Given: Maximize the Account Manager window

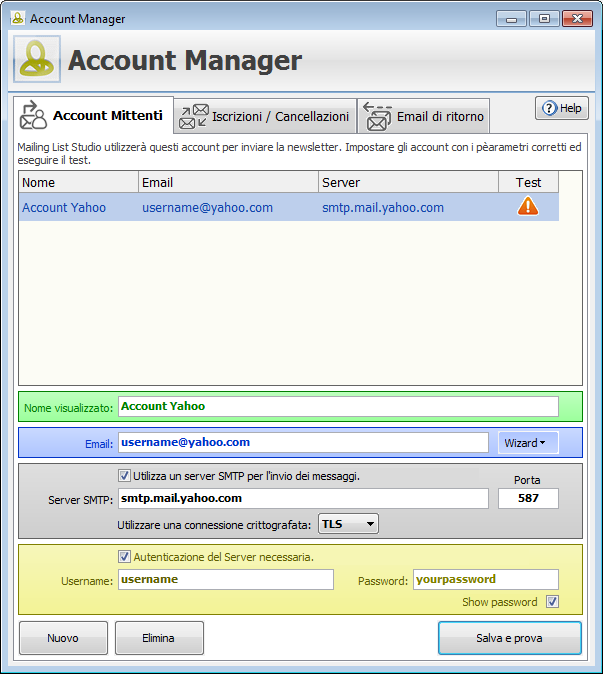Looking at the screenshot, I should click(x=544, y=19).
